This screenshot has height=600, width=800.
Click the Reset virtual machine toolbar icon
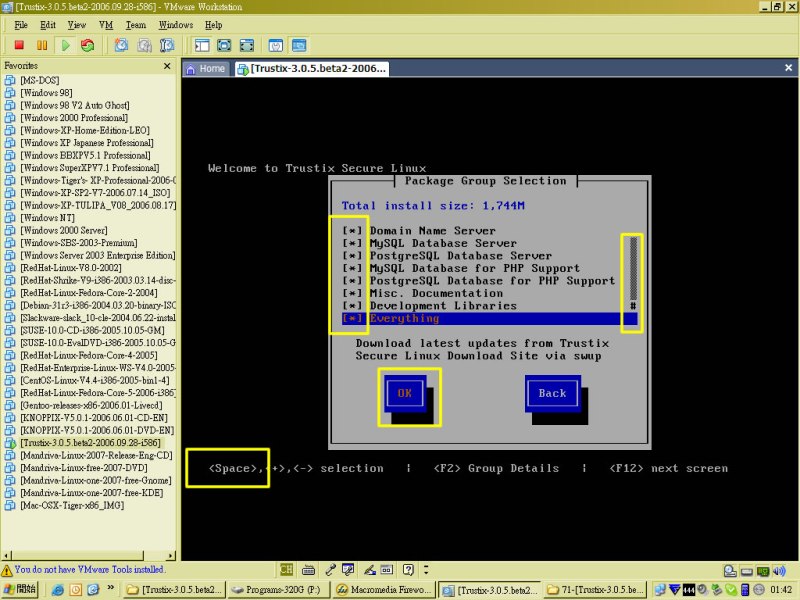pos(88,45)
